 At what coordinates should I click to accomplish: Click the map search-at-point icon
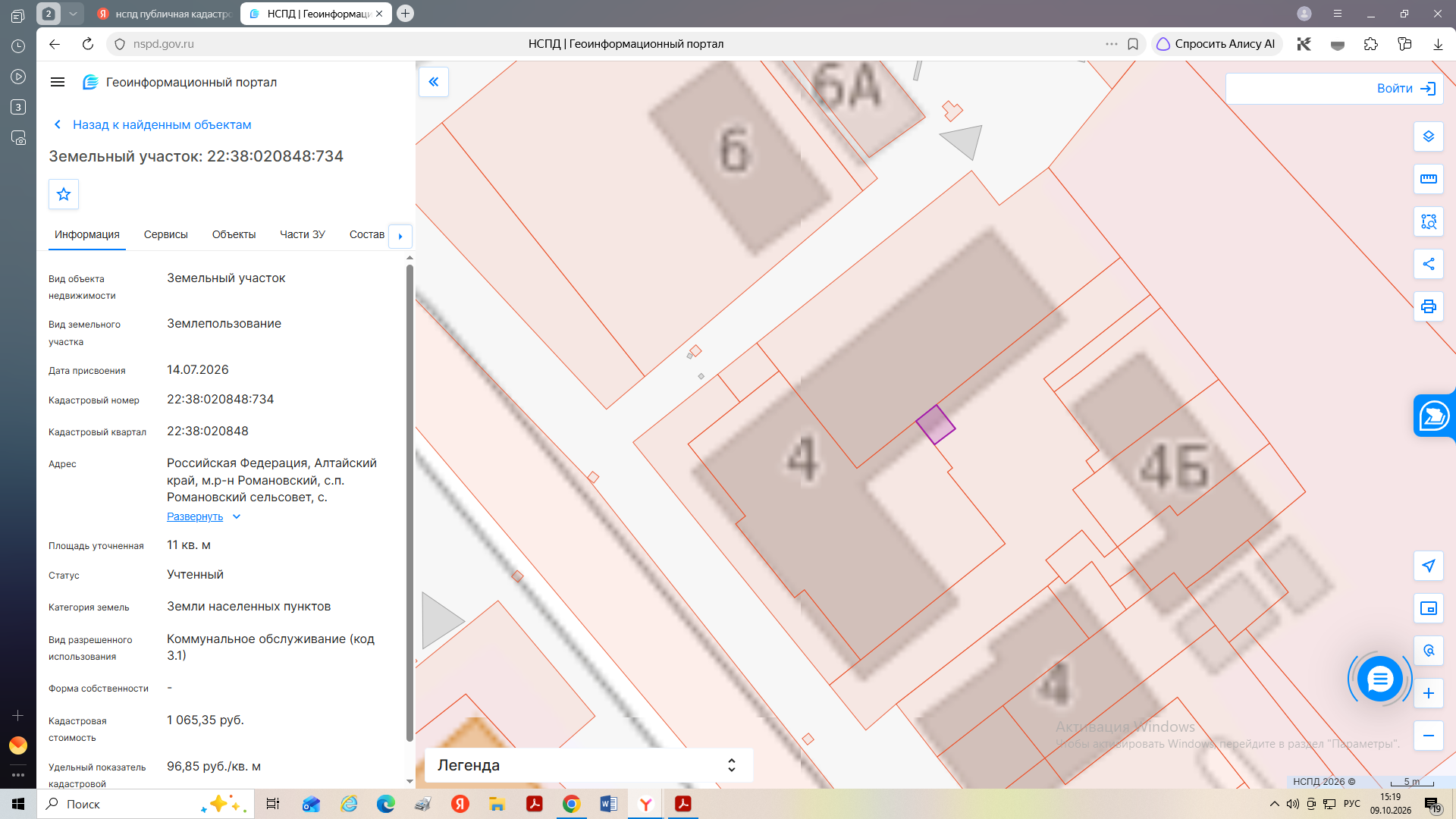pos(1429,651)
